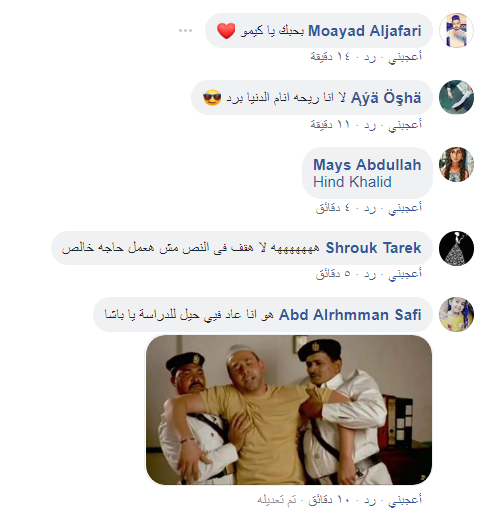Open the police officers image attachment
The height and width of the screenshot is (513, 486).
(289, 410)
